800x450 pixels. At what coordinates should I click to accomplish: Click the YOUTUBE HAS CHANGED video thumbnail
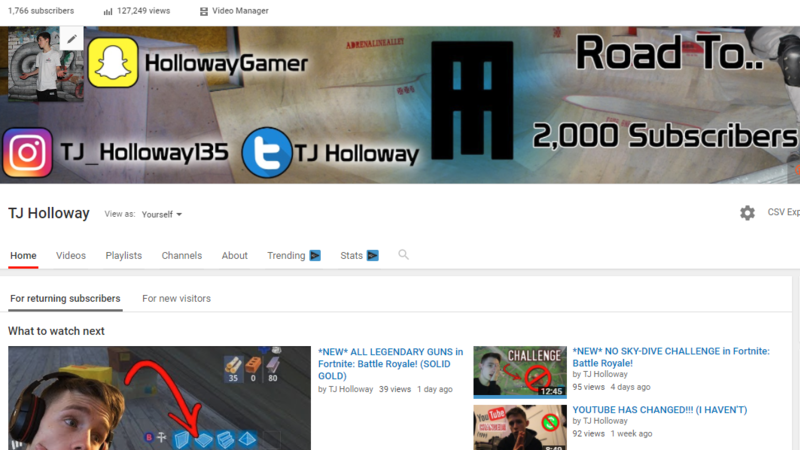click(x=519, y=427)
